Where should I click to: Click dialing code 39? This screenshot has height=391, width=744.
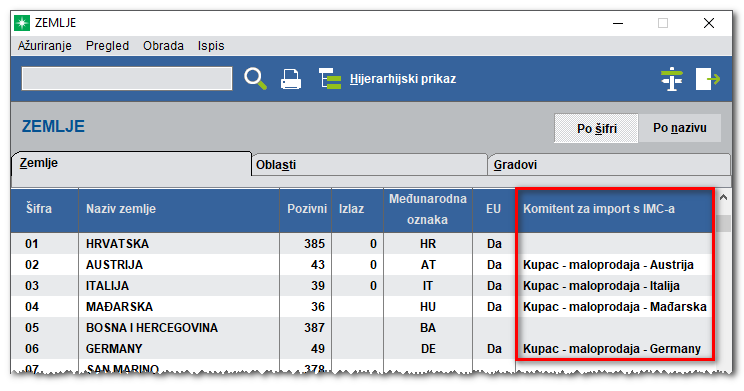click(318, 286)
